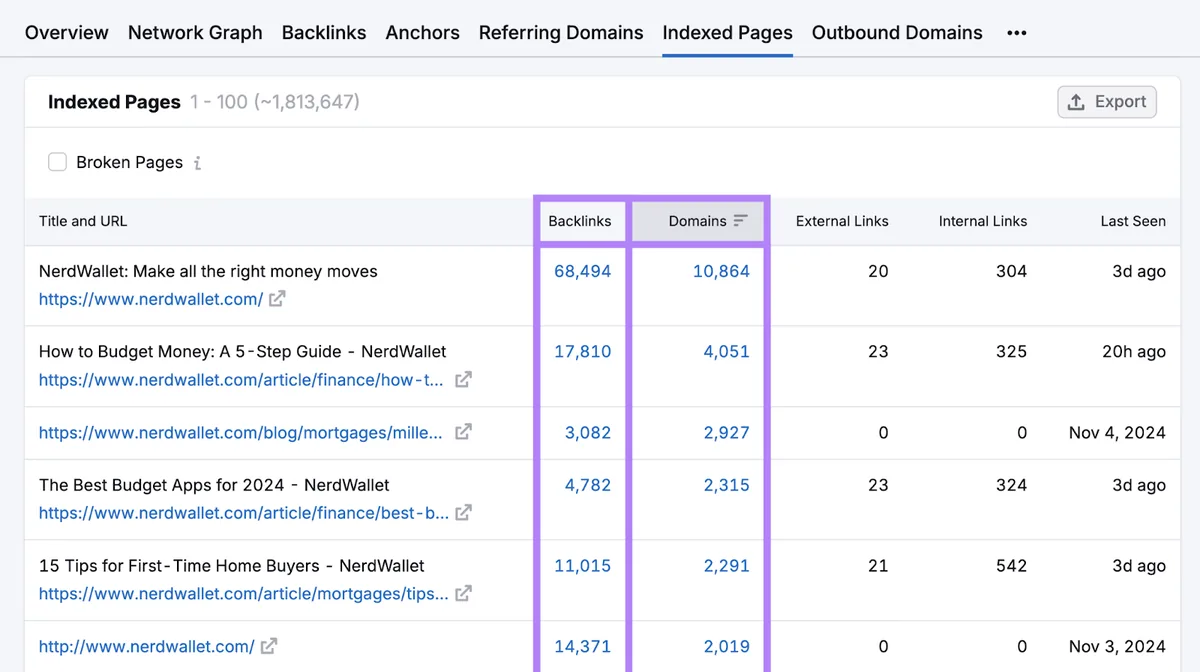Viewport: 1200px width, 672px height.
Task: Click the 21 external links value
Action: click(x=878, y=566)
